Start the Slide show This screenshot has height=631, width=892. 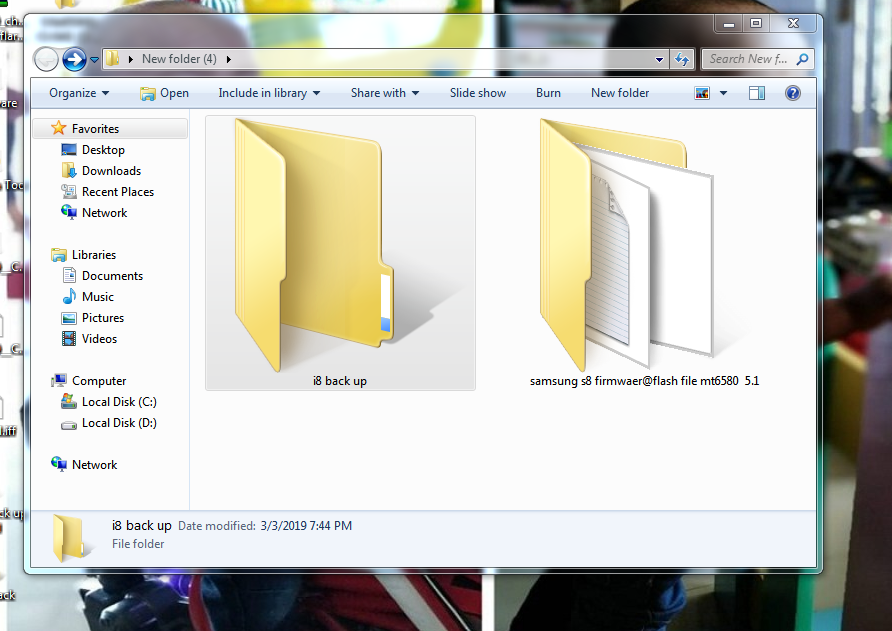[477, 93]
